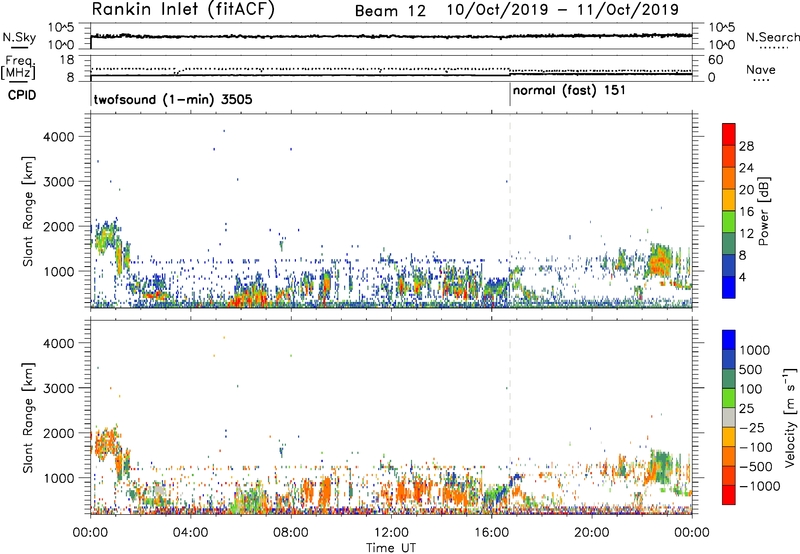The width and height of the screenshot is (800, 554).
Task: Click the 'Power [dB]' colorbar label
Action: pos(763,211)
